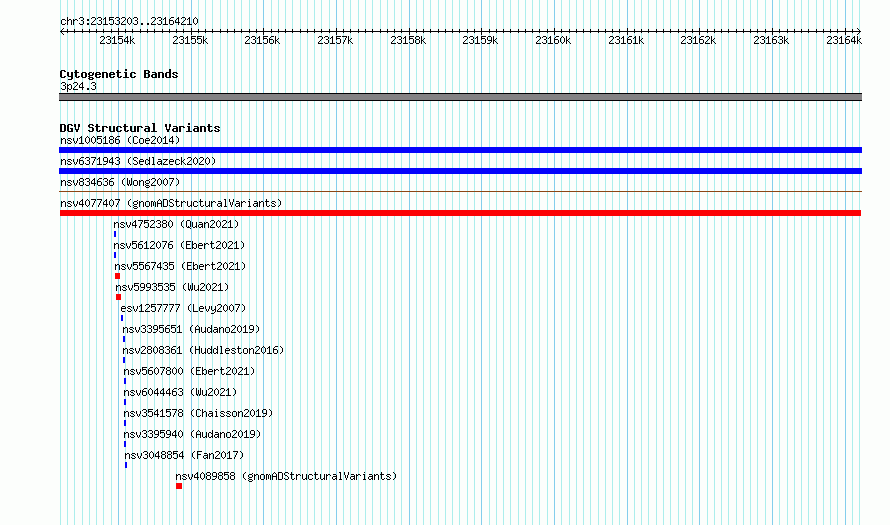Select the blue bar for nsv1005186

click(x=460, y=150)
